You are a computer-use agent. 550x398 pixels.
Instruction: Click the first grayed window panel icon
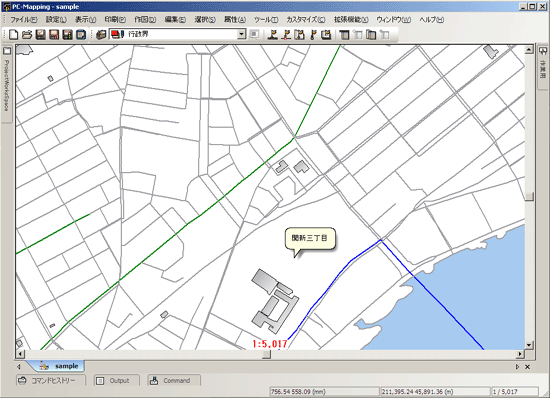357,34
